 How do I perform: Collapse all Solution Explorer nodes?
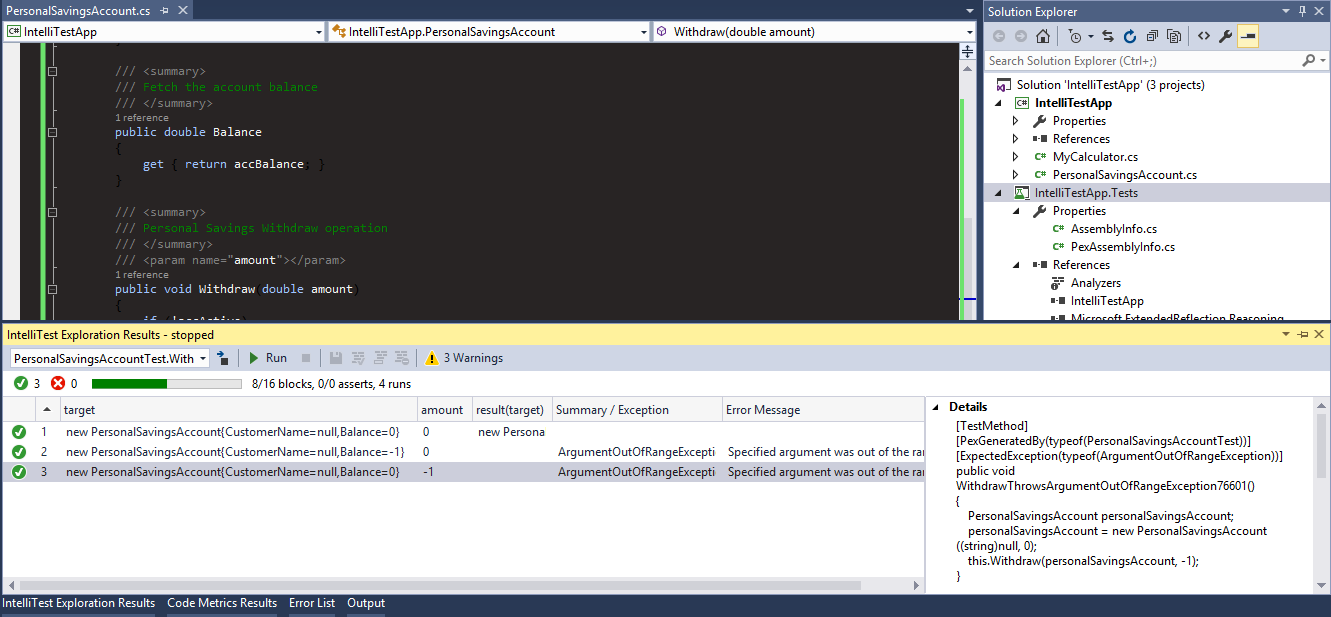click(1152, 36)
